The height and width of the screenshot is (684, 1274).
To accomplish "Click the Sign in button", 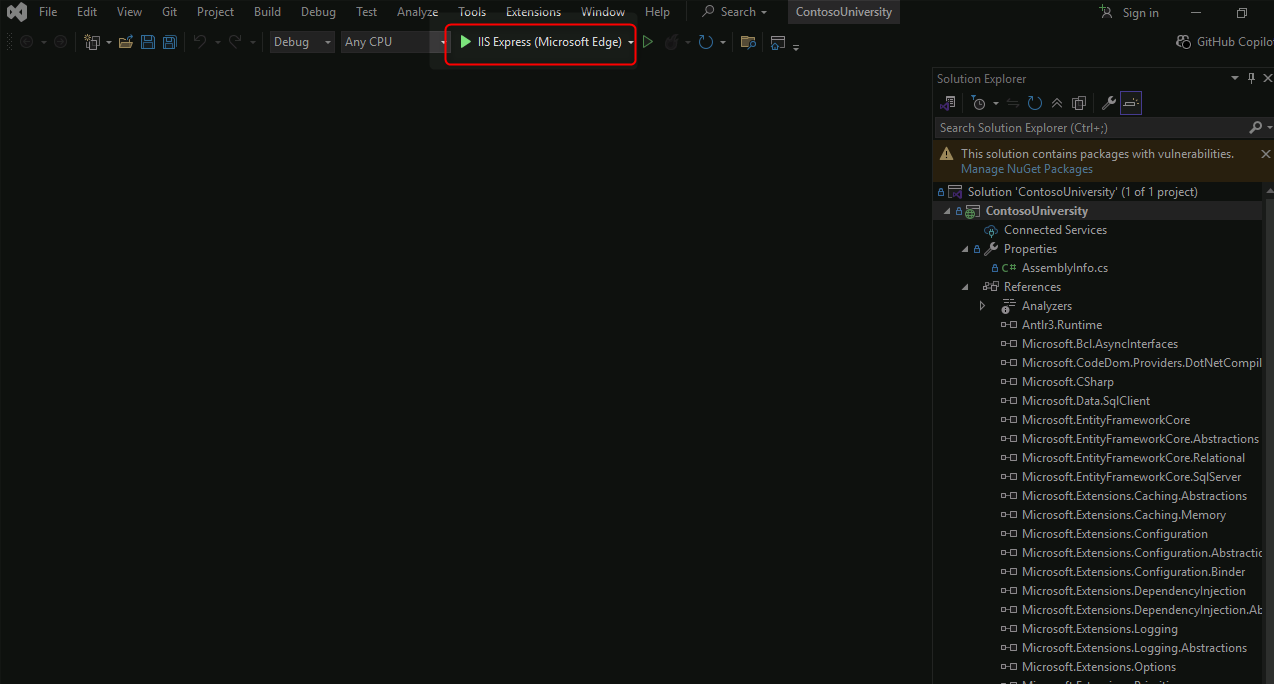I will pos(1129,12).
